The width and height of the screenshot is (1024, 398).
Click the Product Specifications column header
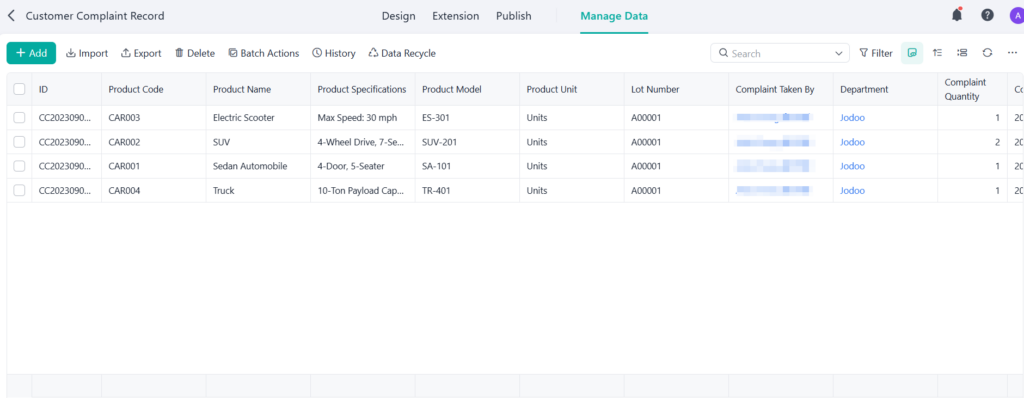click(x=362, y=90)
